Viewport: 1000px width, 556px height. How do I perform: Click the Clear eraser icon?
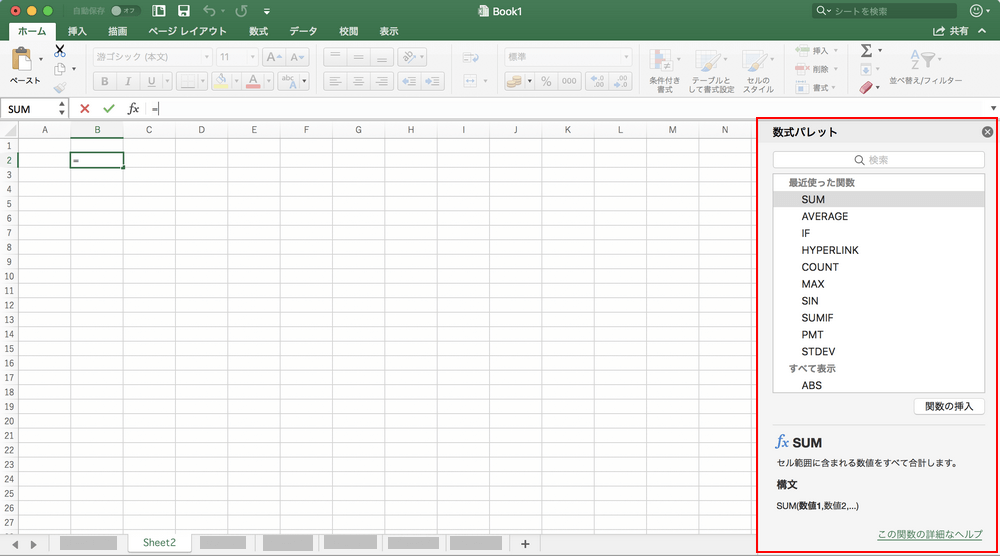(865, 87)
